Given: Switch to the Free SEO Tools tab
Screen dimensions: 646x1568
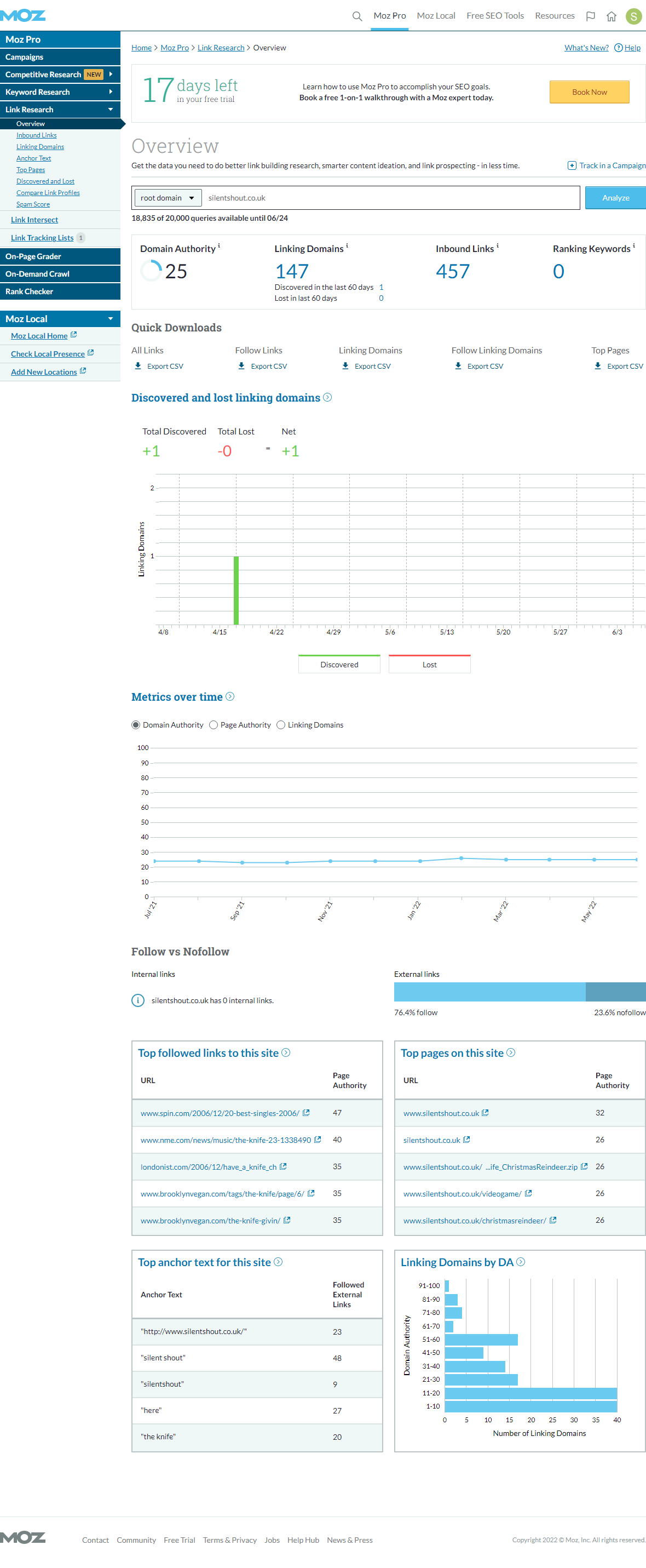Looking at the screenshot, I should tap(494, 16).
